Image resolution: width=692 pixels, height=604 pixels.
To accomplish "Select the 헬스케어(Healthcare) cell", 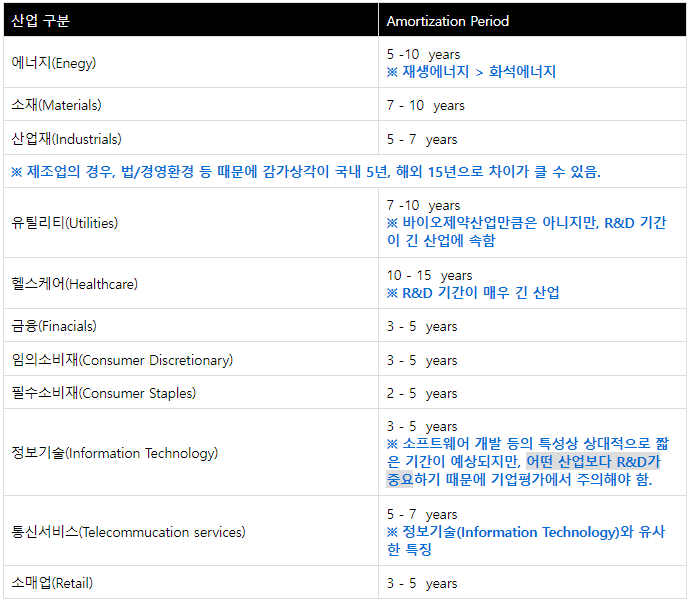I will click(x=74, y=284).
